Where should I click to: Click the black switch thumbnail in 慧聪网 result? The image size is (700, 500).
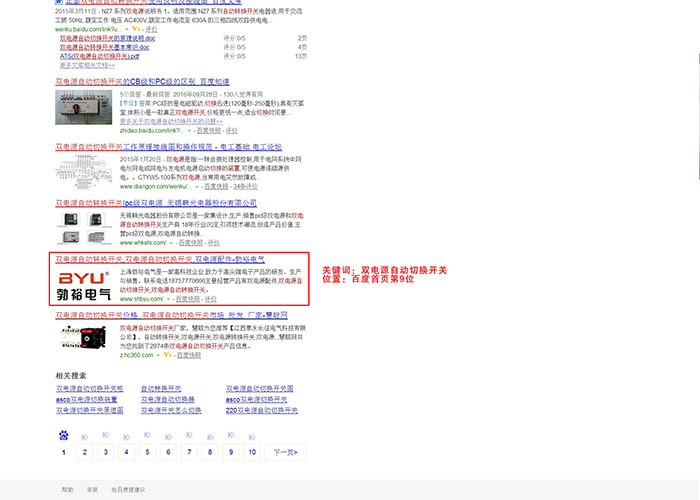pyautogui.click(x=83, y=338)
